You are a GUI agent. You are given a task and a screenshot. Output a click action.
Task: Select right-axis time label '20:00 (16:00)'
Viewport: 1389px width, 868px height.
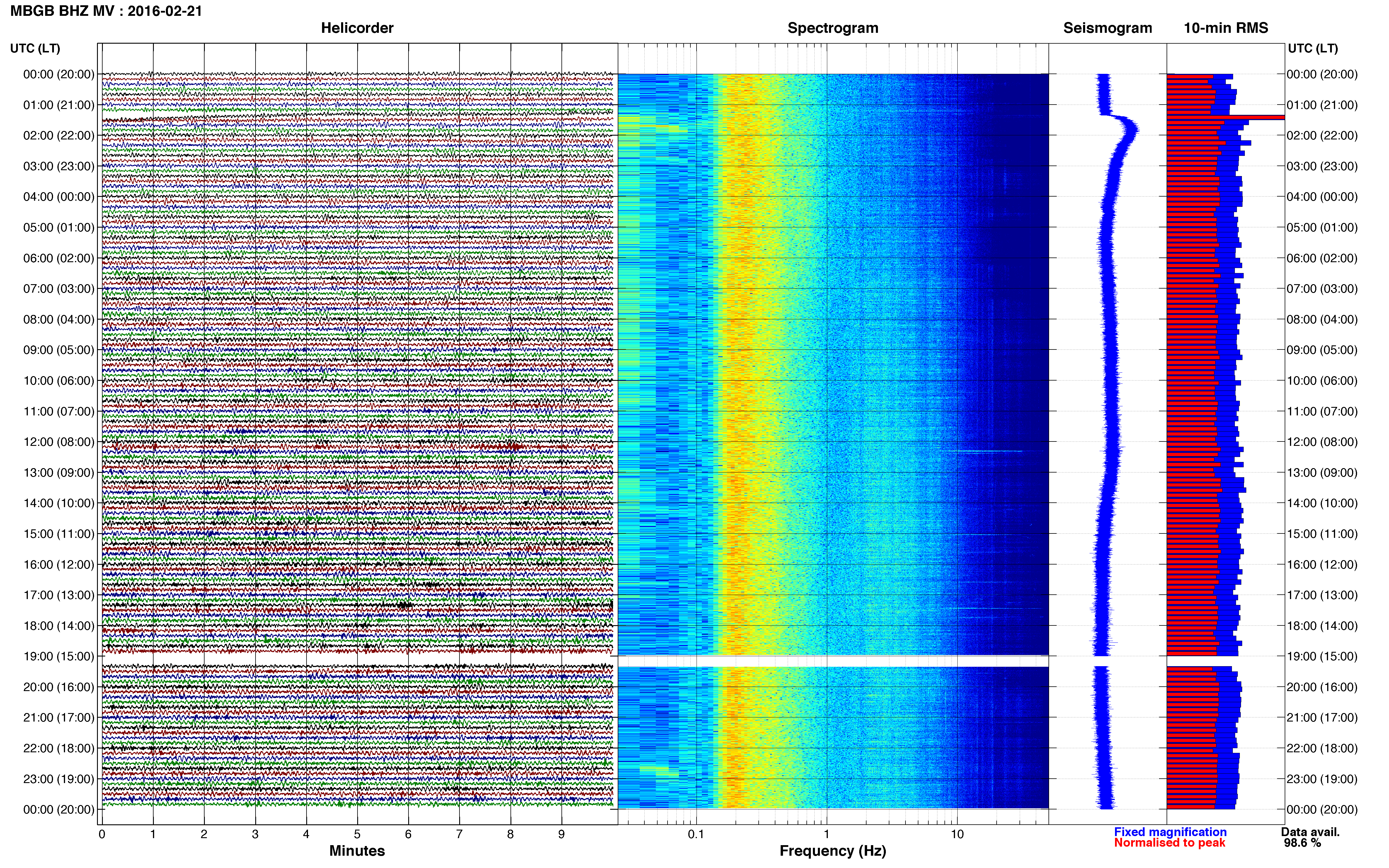[x=1322, y=687]
